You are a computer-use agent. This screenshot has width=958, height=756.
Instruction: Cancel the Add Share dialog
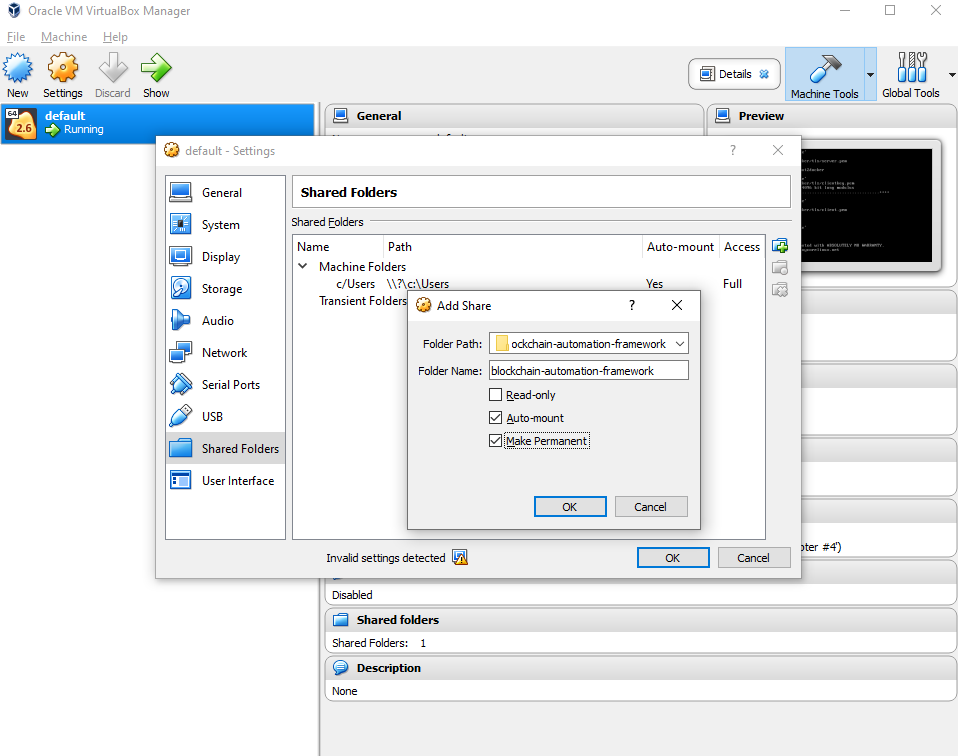click(x=651, y=507)
